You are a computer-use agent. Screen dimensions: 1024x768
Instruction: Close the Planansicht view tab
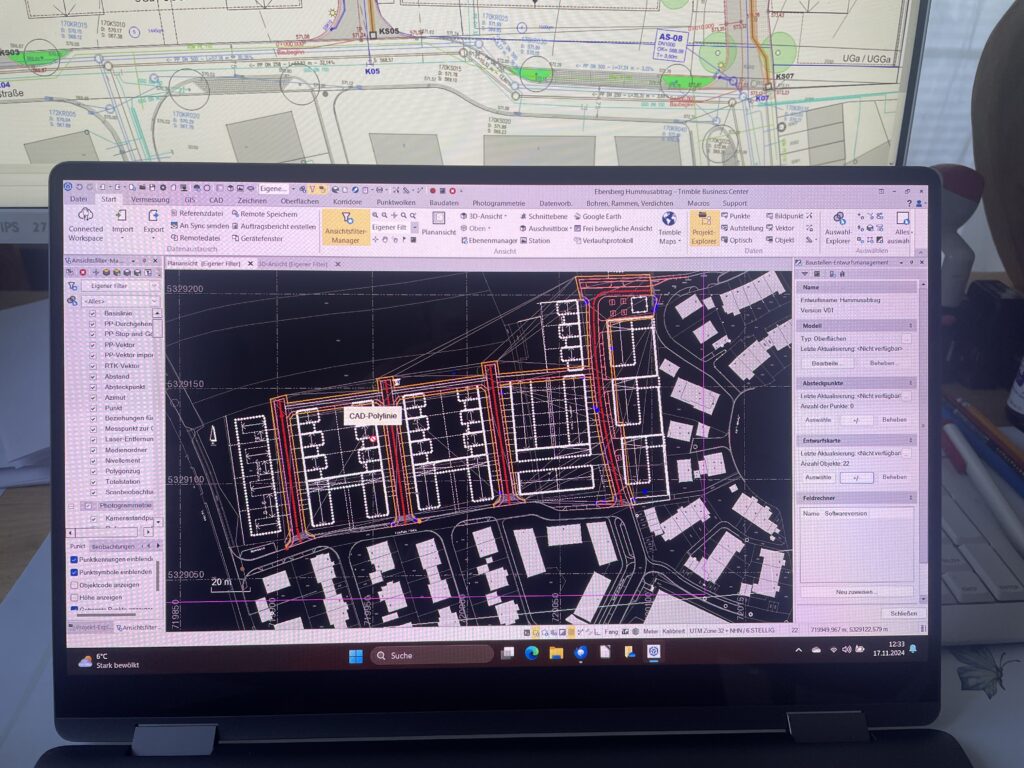250,264
